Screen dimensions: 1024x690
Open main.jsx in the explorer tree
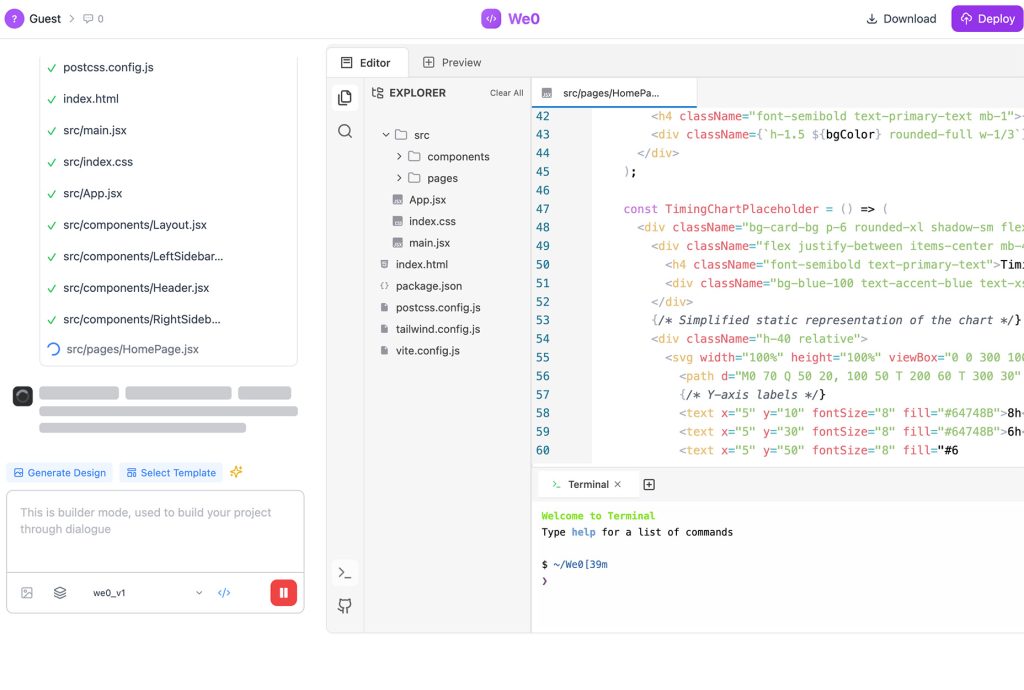click(x=429, y=243)
